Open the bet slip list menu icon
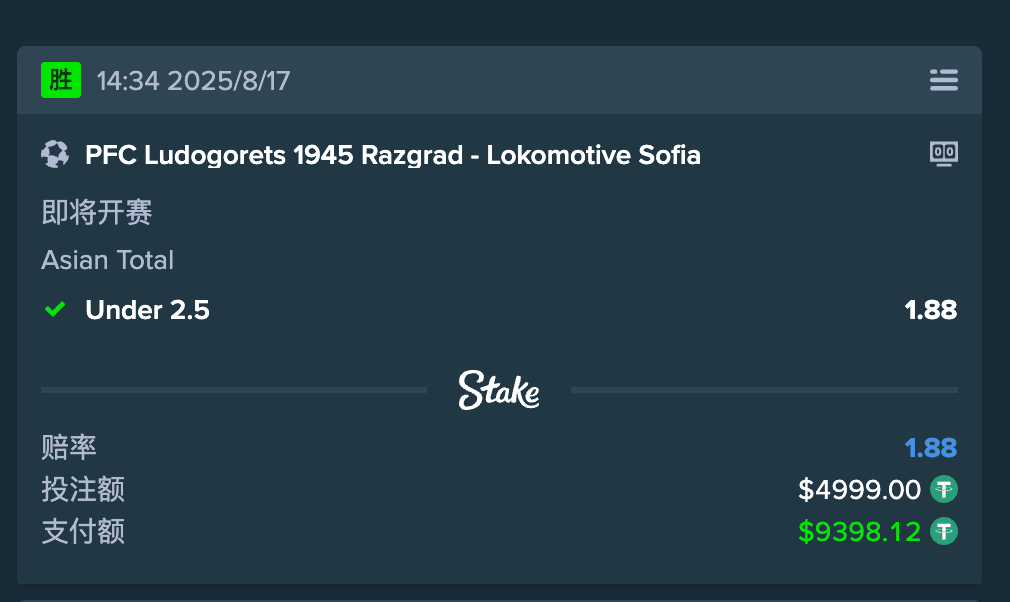The height and width of the screenshot is (602, 1010). click(943, 80)
